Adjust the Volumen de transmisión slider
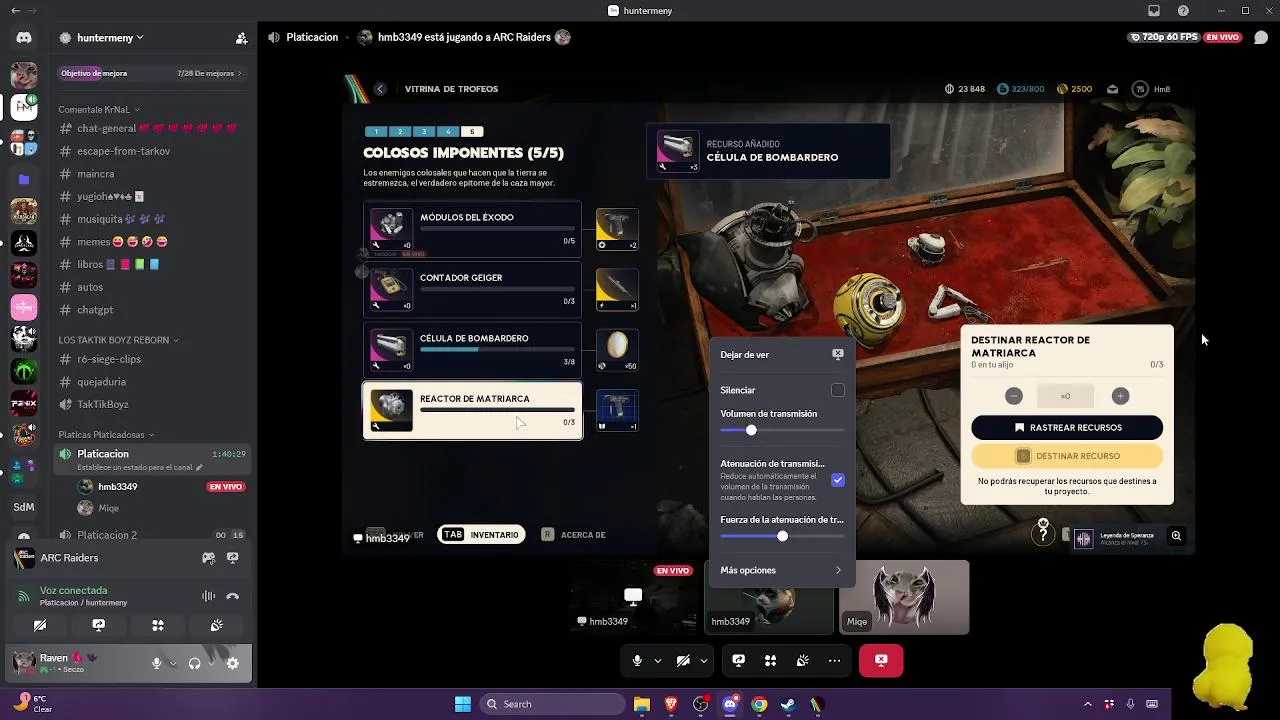The height and width of the screenshot is (720, 1280). (x=782, y=430)
